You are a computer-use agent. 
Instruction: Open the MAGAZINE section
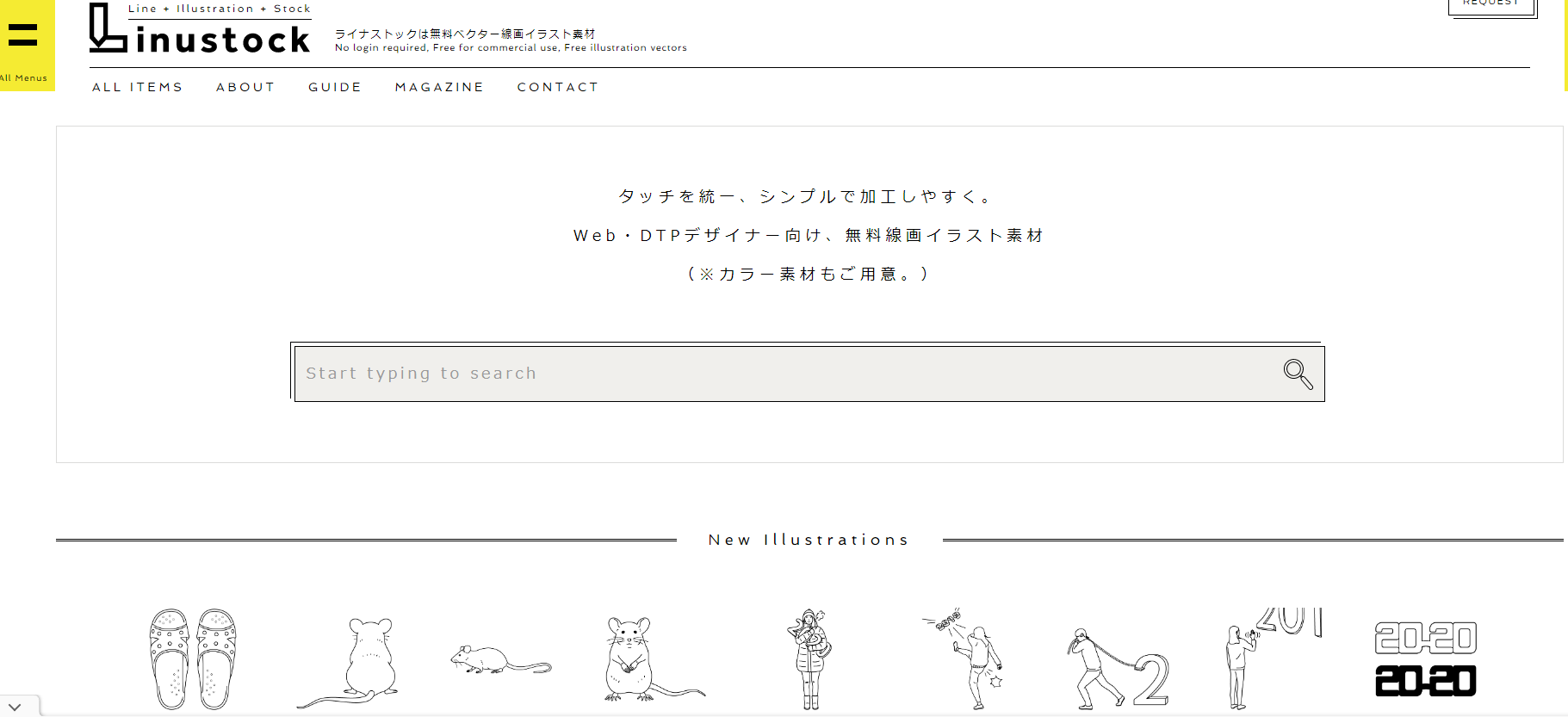click(439, 87)
